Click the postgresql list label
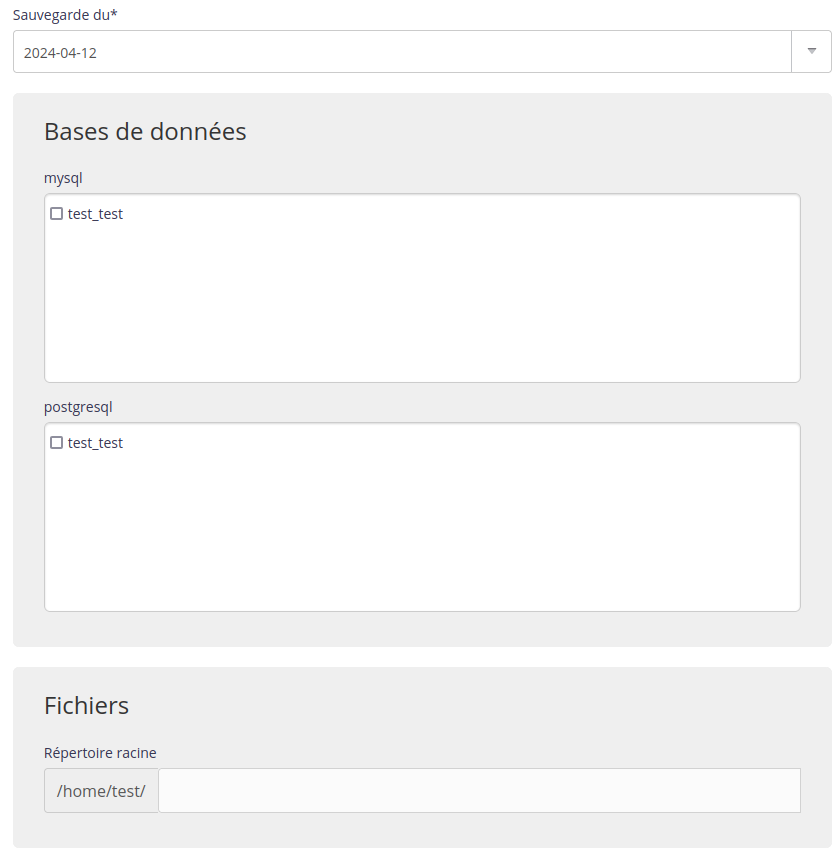This screenshot has height=855, width=840. [x=77, y=407]
